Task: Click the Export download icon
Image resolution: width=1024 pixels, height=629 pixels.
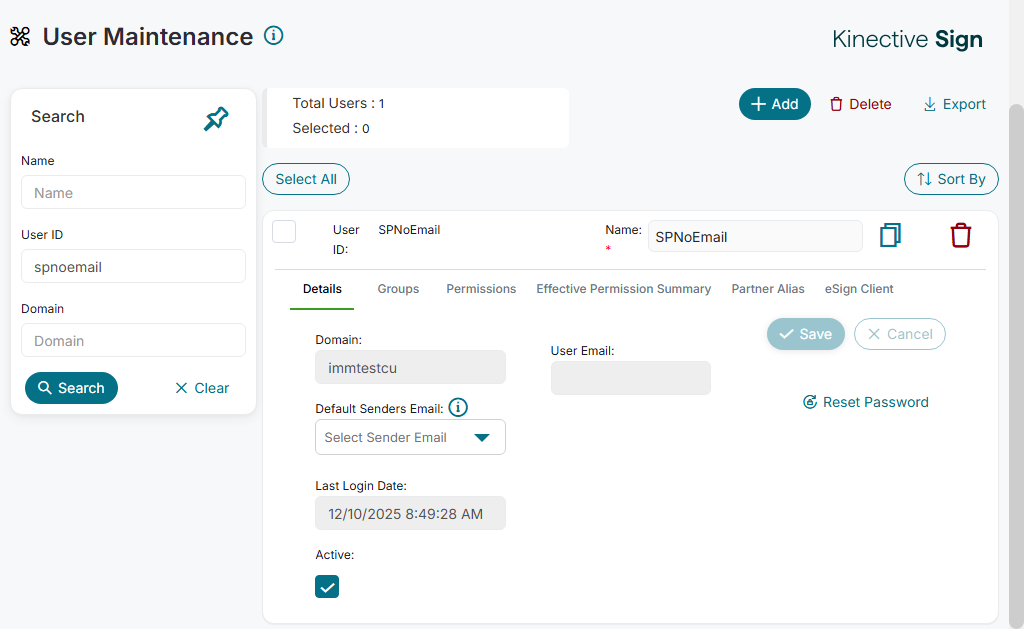Action: [x=930, y=104]
